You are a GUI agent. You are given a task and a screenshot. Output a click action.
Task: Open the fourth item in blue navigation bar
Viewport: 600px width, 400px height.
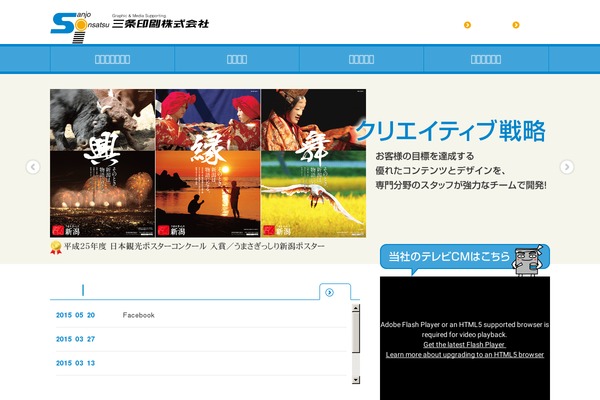pos(487,59)
